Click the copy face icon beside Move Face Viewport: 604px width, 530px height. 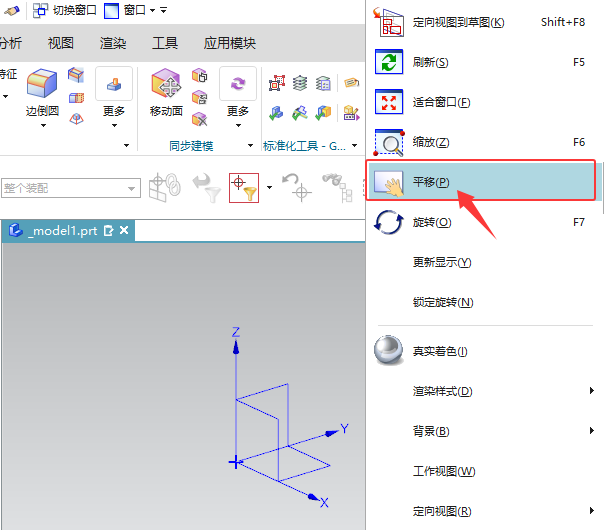coord(200,75)
